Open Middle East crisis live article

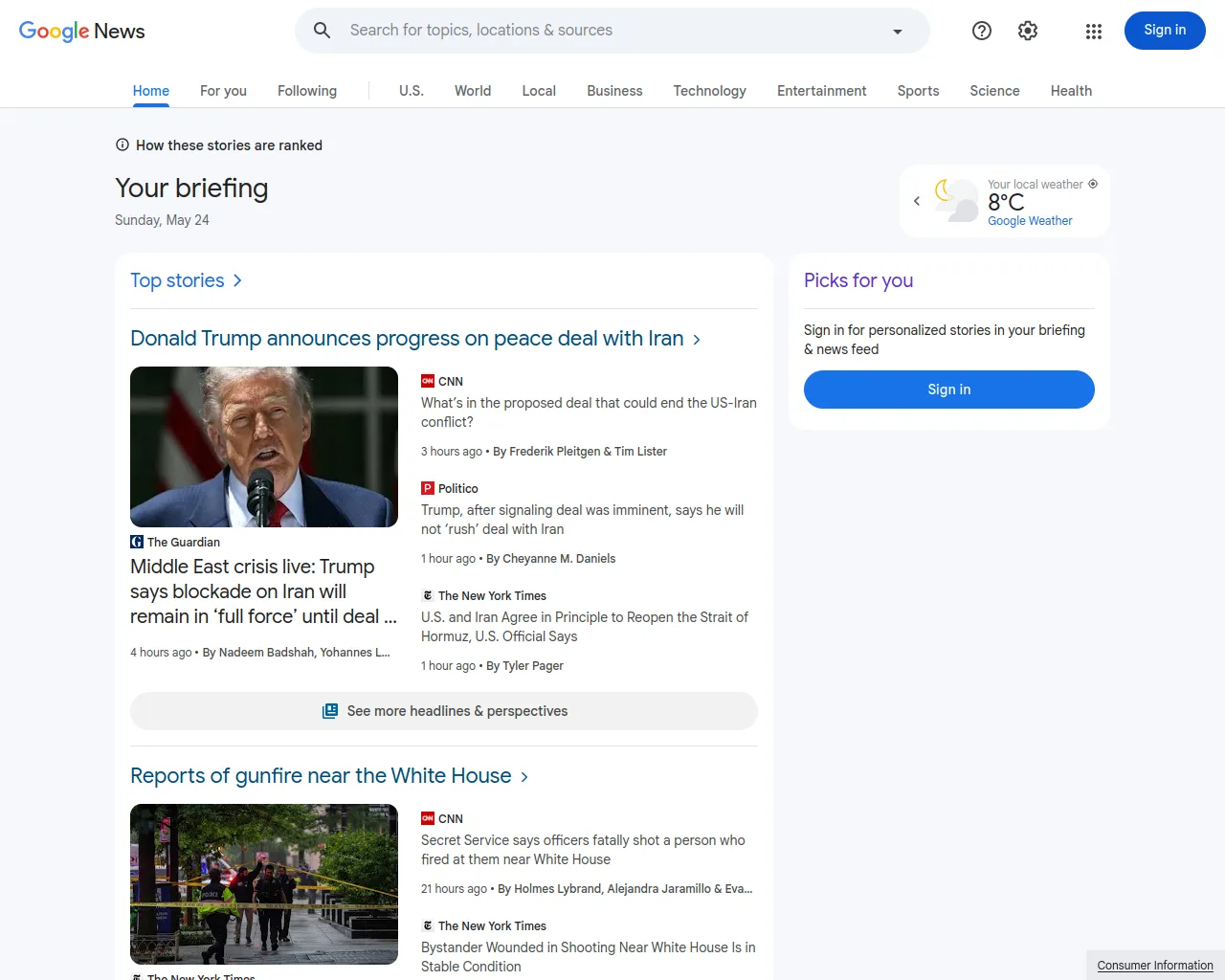(263, 591)
